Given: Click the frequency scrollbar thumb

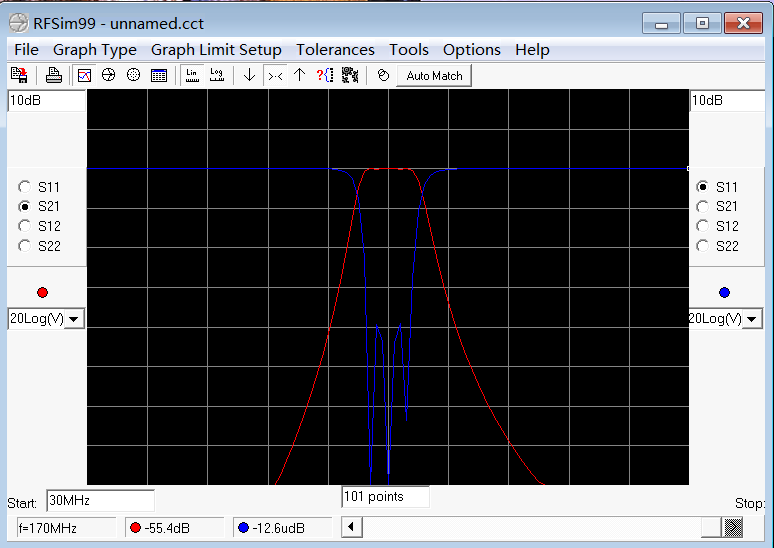Looking at the screenshot, I should tap(712, 527).
